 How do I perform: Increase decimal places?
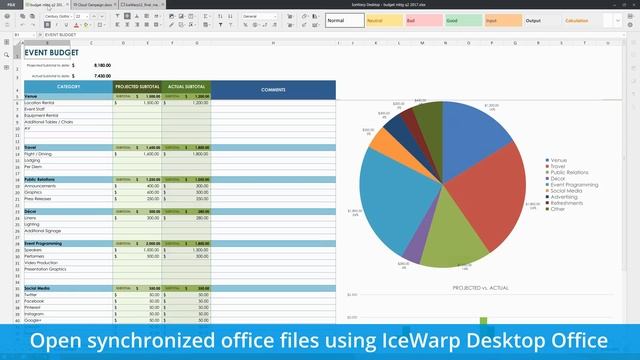(x=275, y=25)
